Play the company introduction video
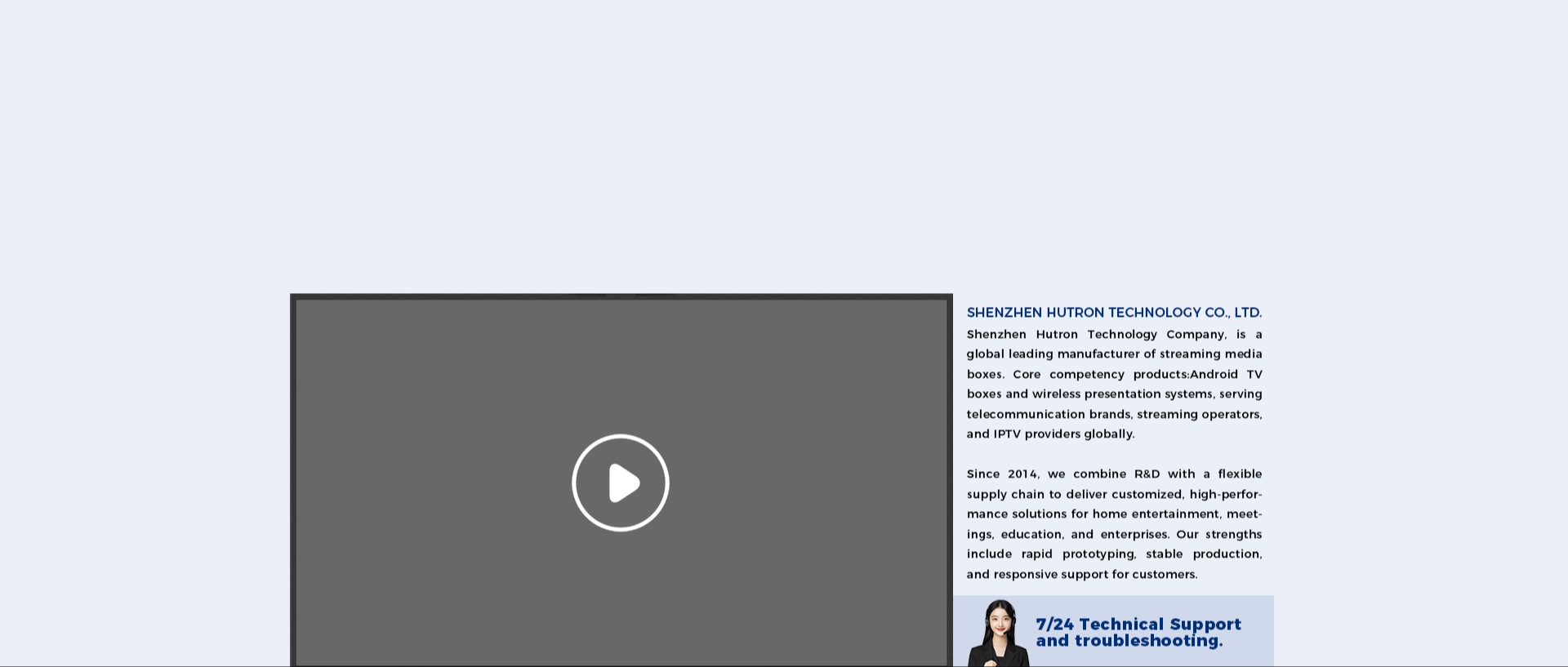Screen dimensions: 1568x667 point(621,482)
